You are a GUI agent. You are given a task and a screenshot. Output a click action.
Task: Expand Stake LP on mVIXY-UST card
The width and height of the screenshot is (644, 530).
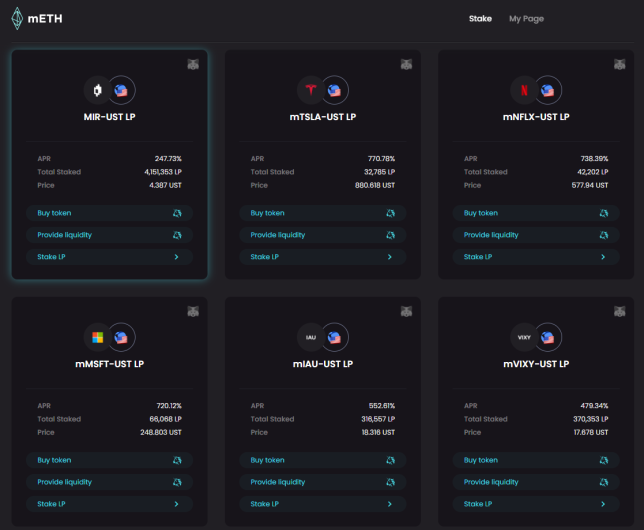(x=536, y=504)
